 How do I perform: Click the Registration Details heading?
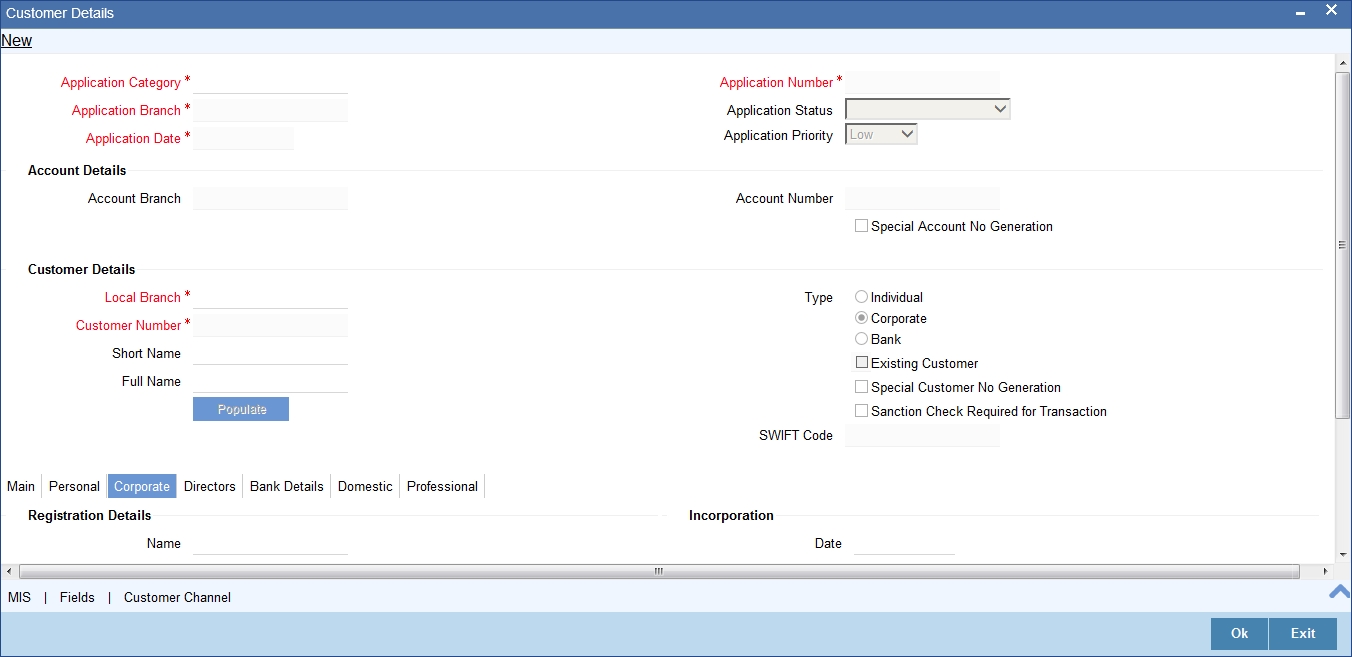(90, 515)
